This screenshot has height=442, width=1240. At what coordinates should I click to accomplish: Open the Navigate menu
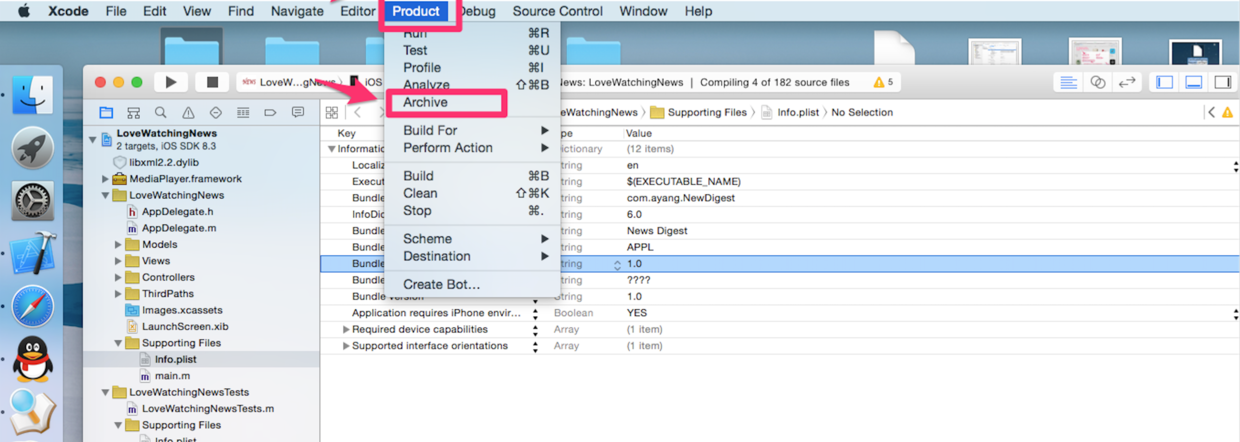[297, 11]
